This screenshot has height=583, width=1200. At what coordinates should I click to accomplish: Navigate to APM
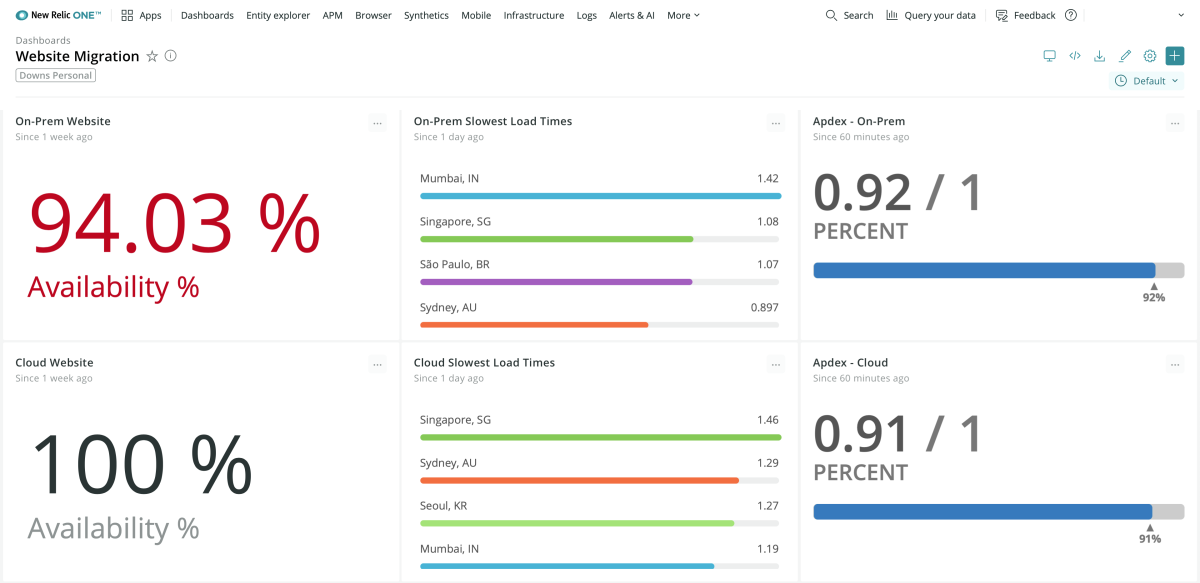coord(333,15)
